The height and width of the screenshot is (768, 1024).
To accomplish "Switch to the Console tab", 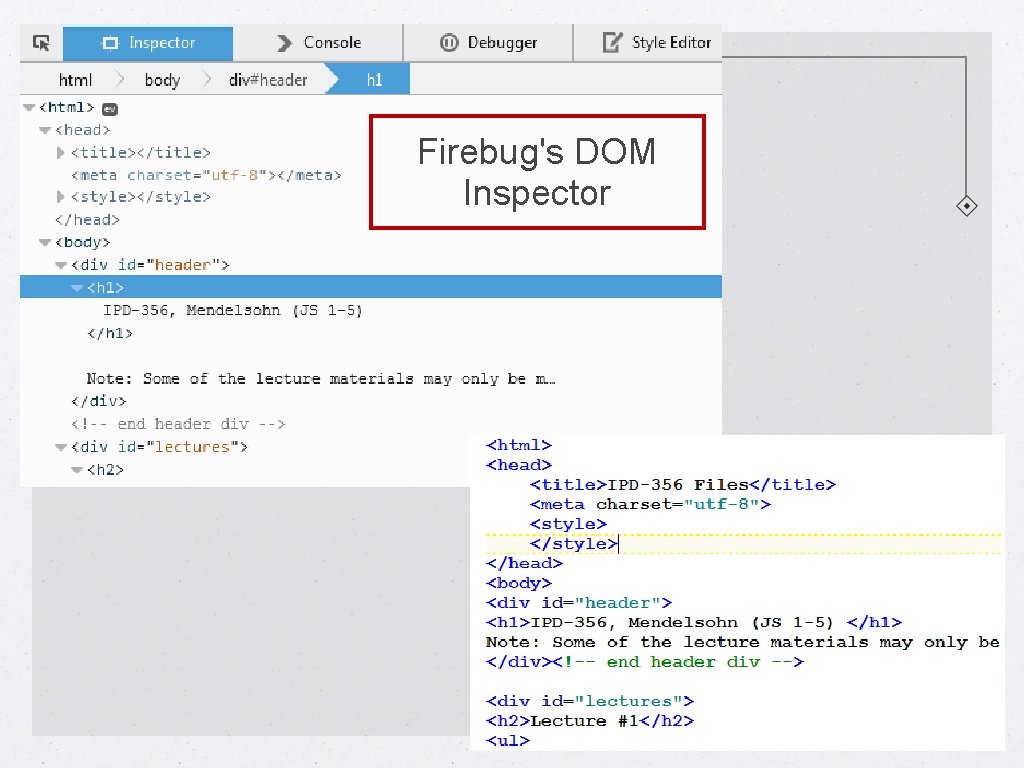I will 330,43.
